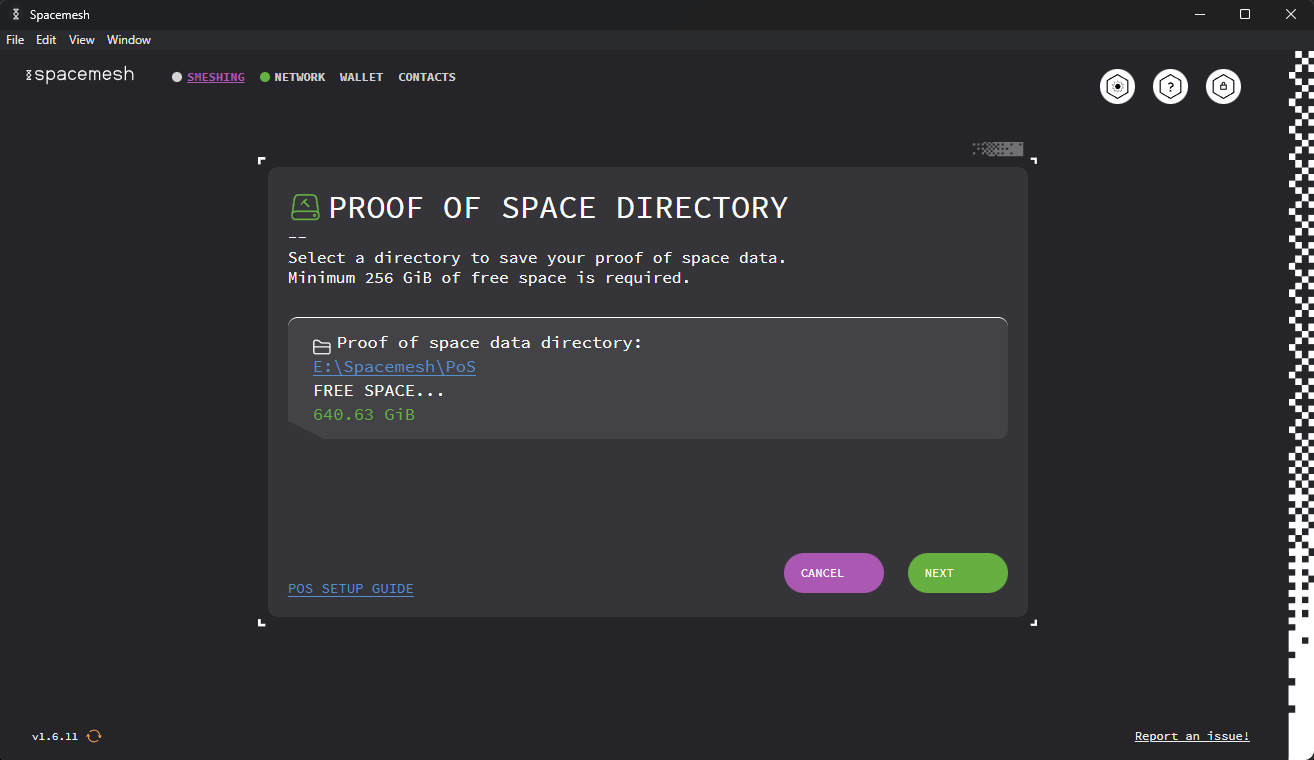The height and width of the screenshot is (760, 1314).
Task: Click the FREE SPACE... label
Action: 379,391
